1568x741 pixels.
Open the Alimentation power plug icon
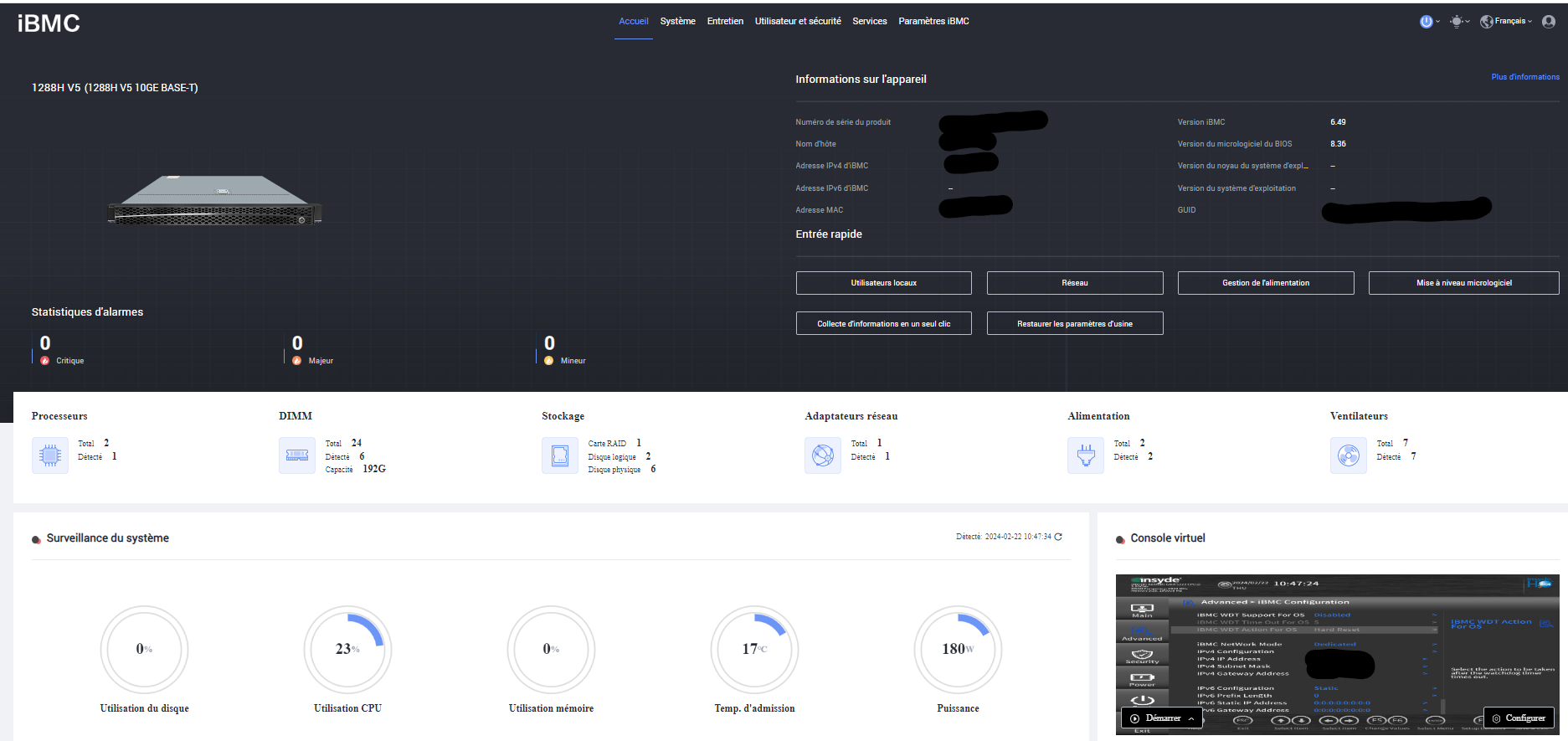[1086, 455]
